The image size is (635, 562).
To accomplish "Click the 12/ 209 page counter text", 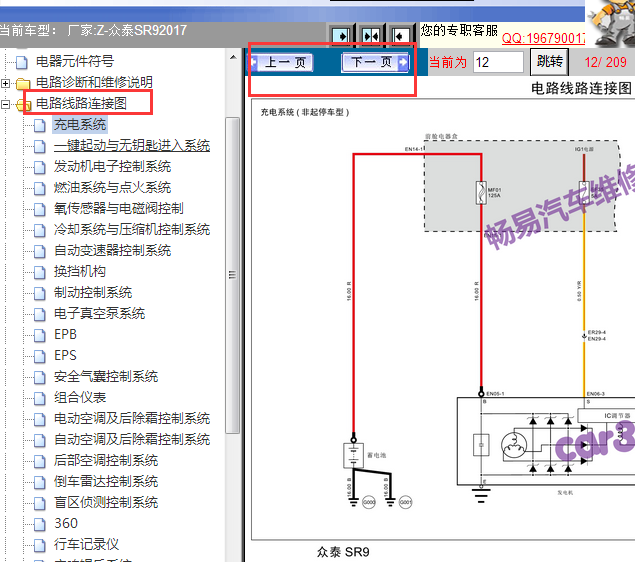I will (x=605, y=62).
